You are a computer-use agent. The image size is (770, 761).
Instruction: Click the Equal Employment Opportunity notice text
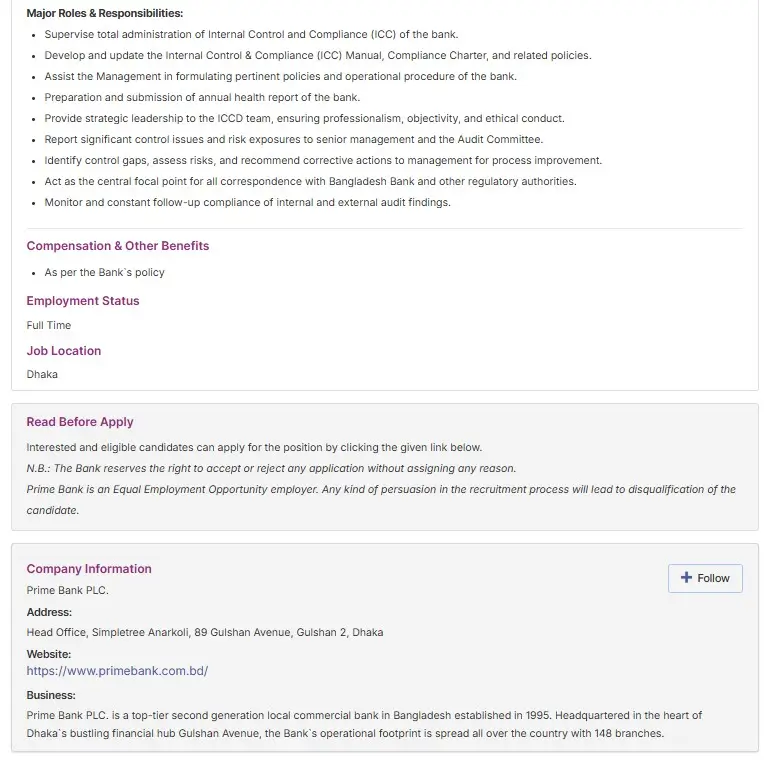[x=380, y=490]
